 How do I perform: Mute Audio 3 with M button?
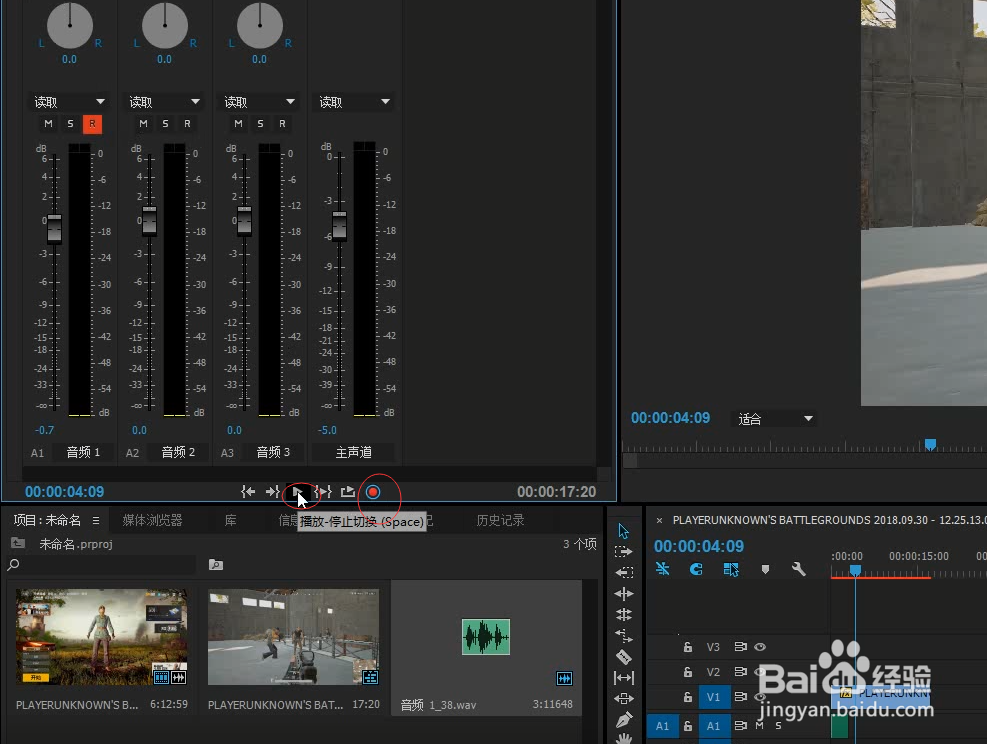[239, 124]
